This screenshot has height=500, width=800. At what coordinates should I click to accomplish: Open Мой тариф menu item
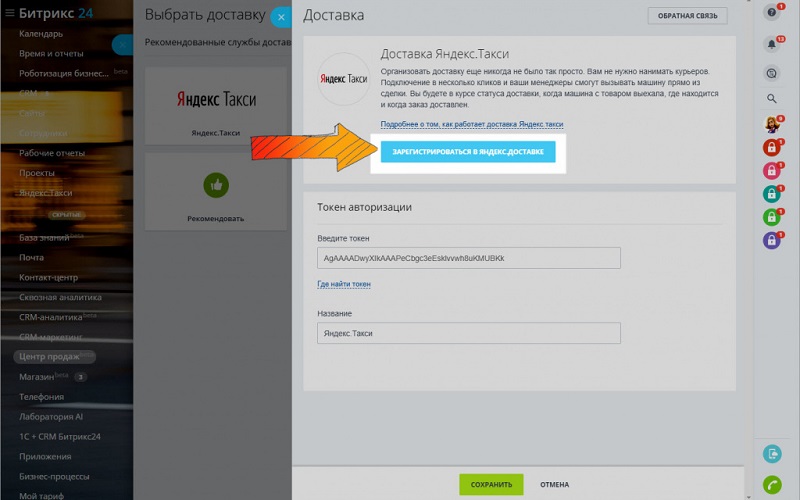tap(41, 495)
